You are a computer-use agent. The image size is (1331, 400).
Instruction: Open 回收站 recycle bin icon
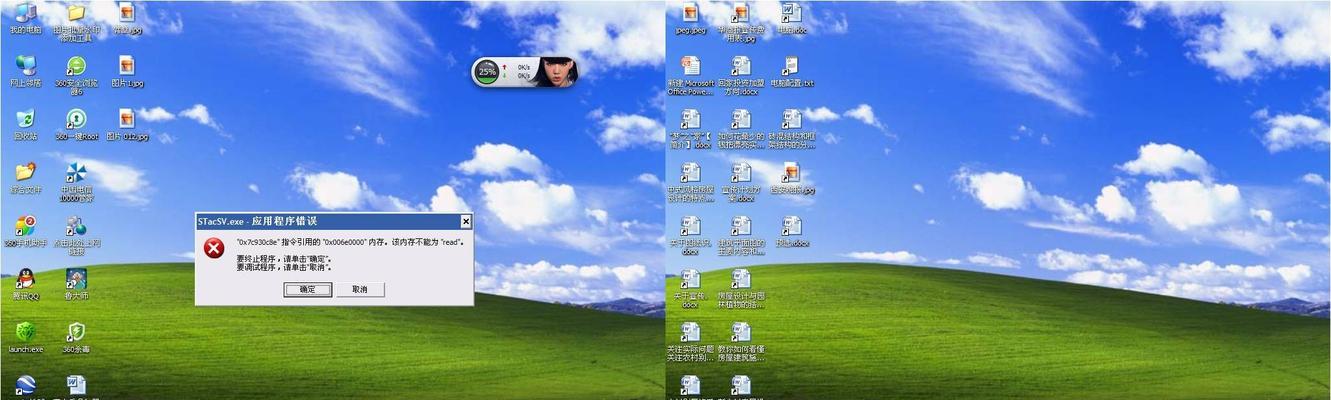(25, 124)
